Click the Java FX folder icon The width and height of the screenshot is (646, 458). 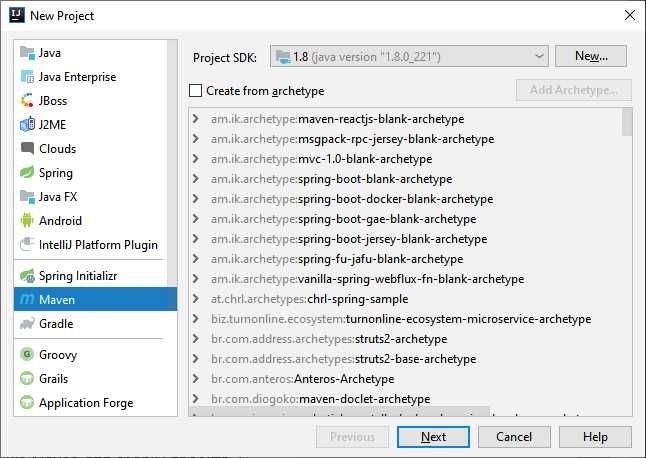pyautogui.click(x=28, y=196)
